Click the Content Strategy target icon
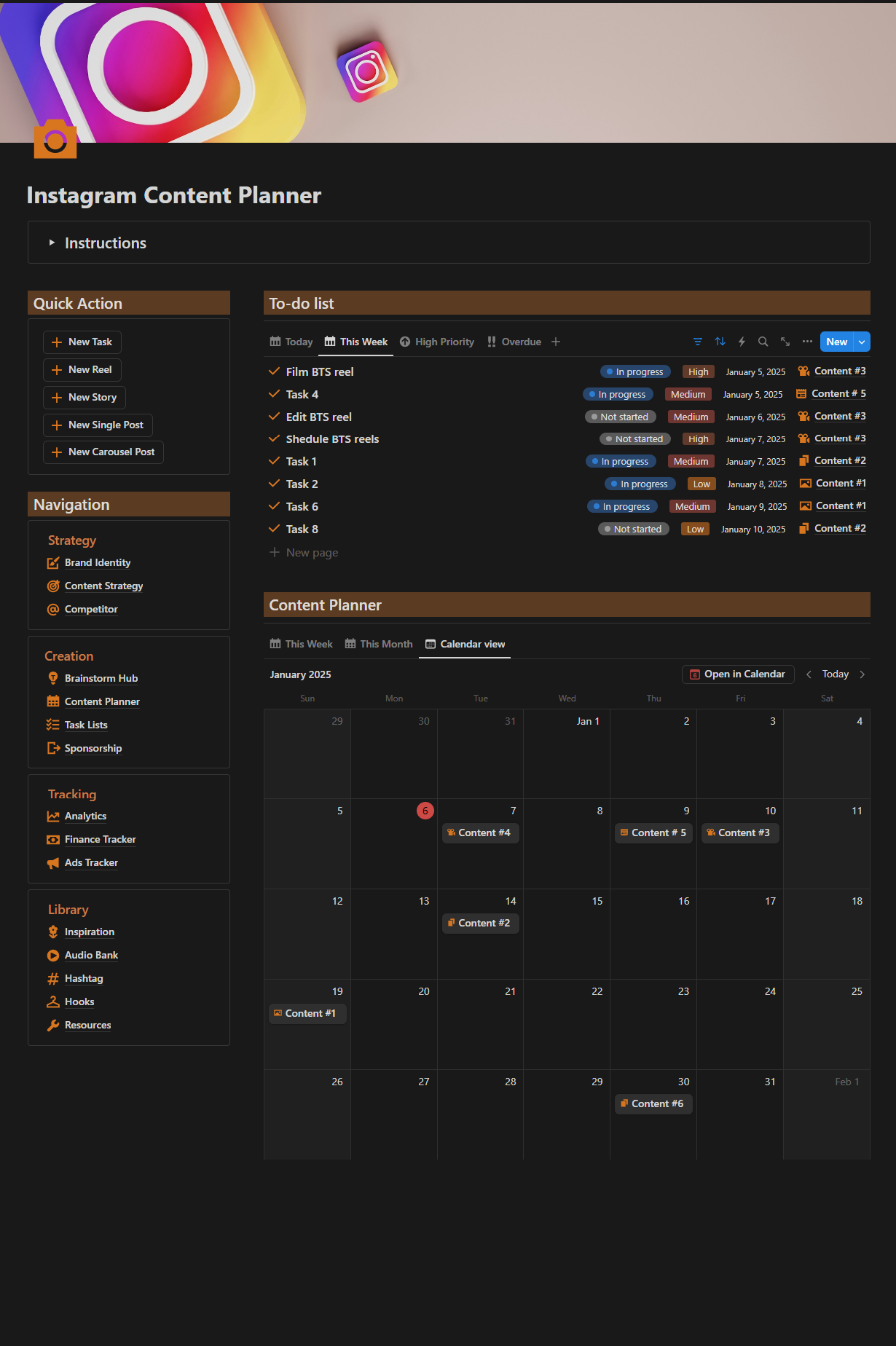 (53, 586)
